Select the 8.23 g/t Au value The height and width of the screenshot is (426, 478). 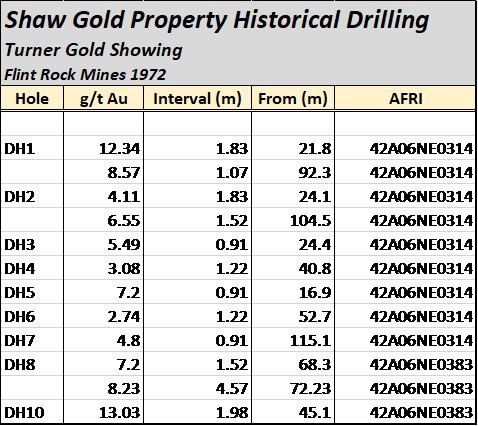click(x=124, y=389)
